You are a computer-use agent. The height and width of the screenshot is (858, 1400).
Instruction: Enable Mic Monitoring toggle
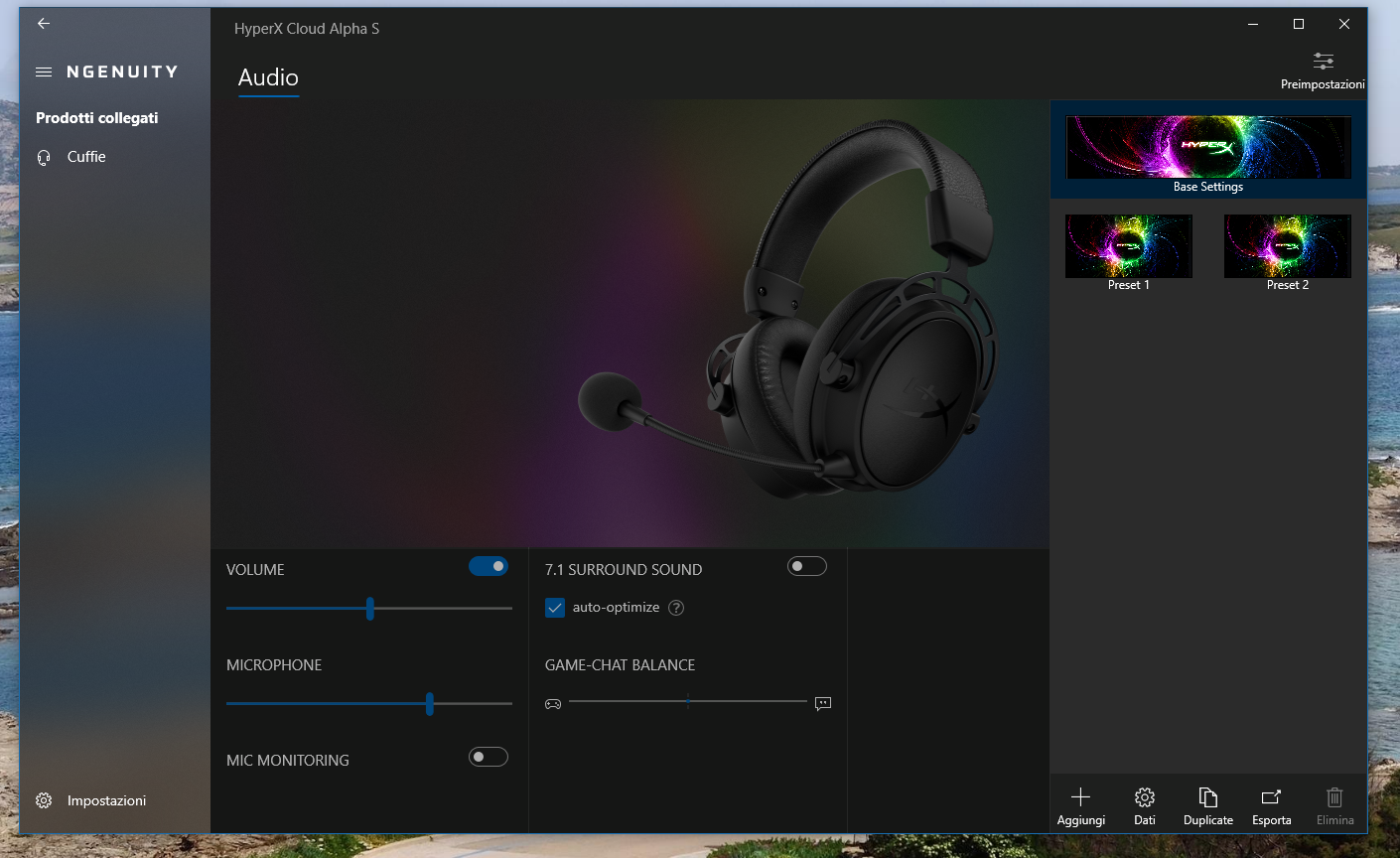(489, 757)
